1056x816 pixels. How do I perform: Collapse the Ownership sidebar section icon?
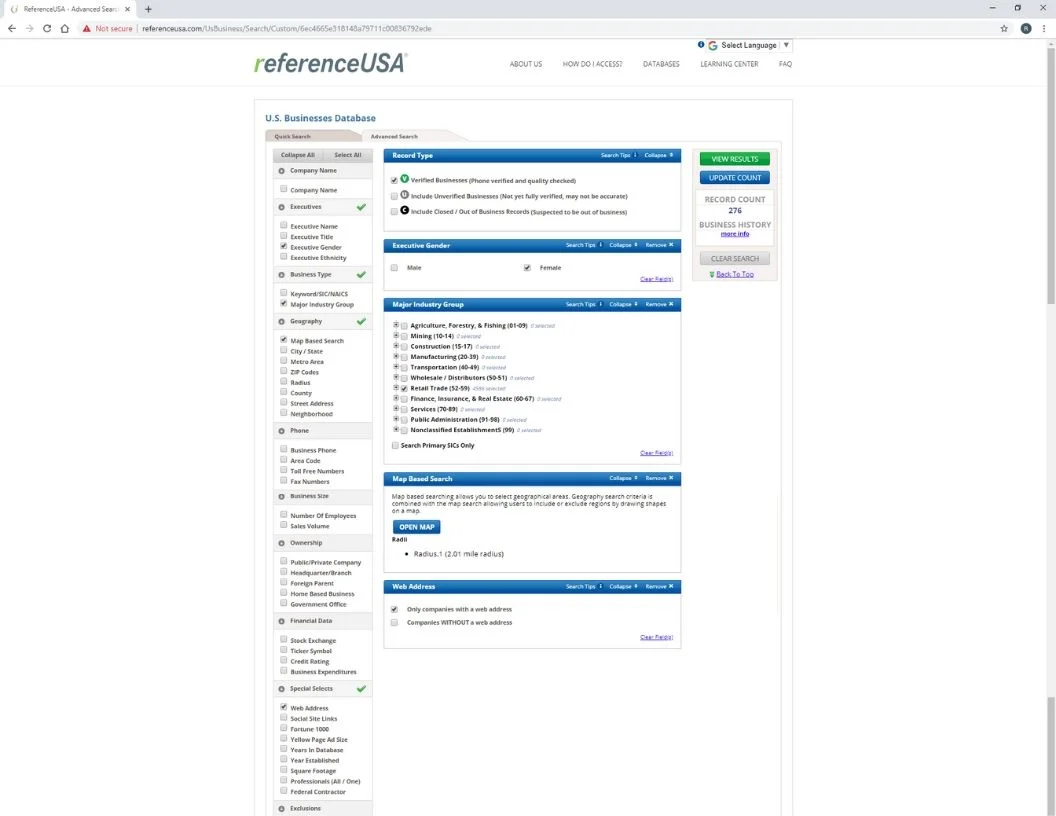click(x=282, y=543)
